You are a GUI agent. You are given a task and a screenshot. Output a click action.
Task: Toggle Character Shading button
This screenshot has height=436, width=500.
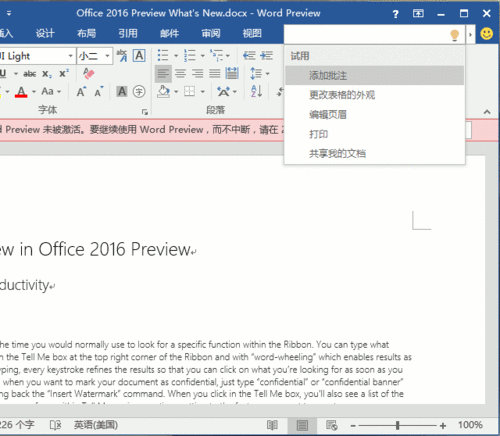pyautogui.click(x=122, y=91)
